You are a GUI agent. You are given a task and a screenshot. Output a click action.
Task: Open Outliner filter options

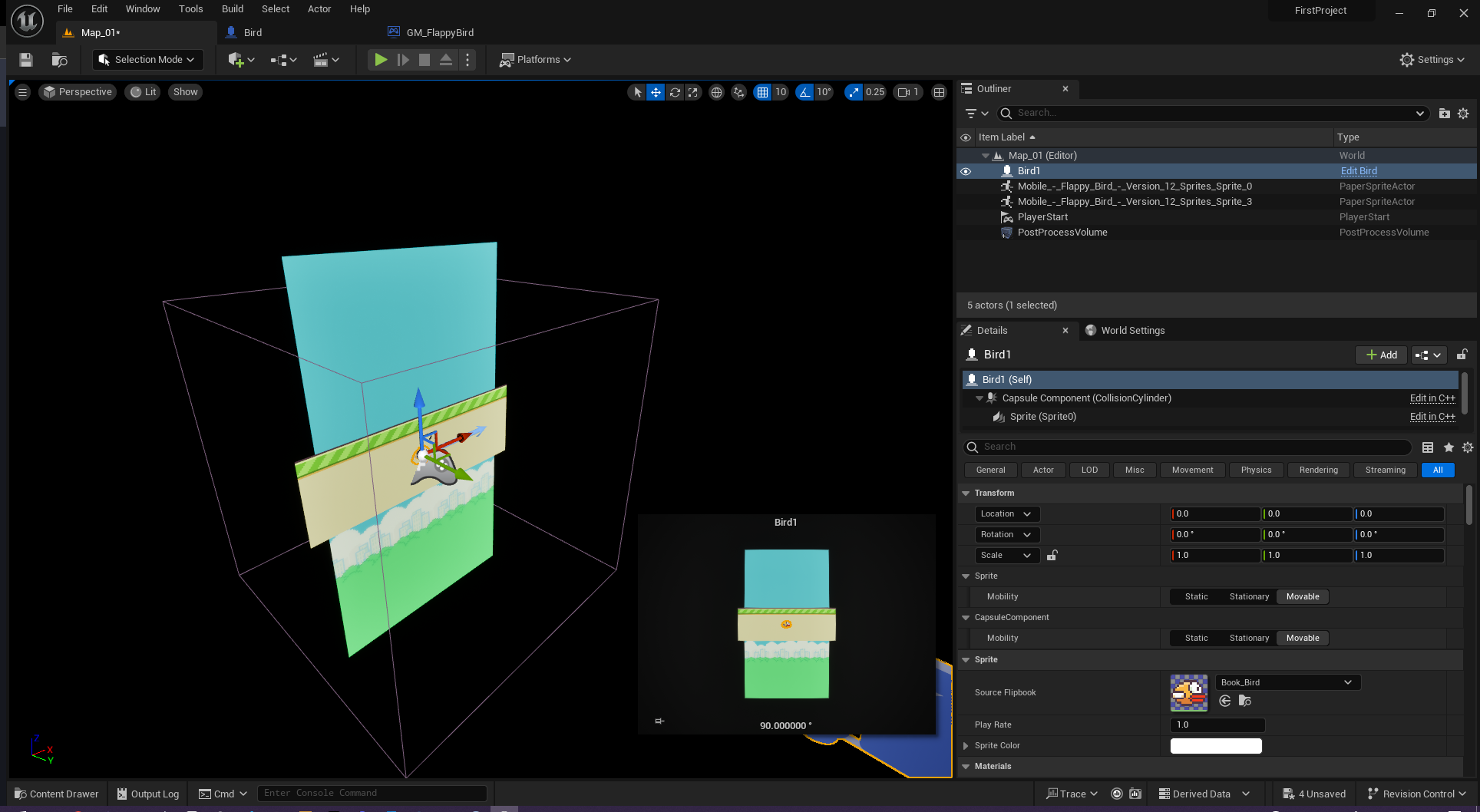pos(976,114)
